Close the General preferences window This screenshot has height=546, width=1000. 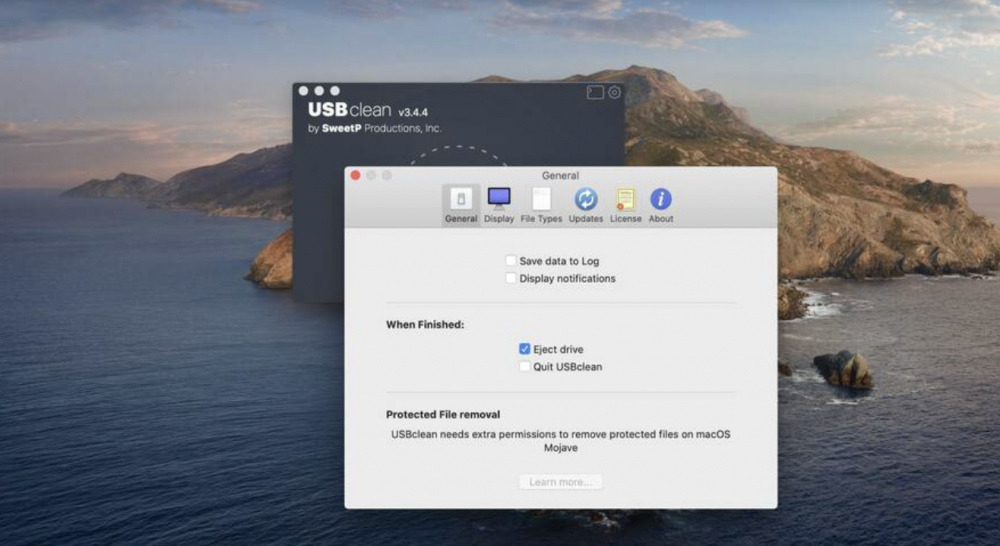click(355, 175)
